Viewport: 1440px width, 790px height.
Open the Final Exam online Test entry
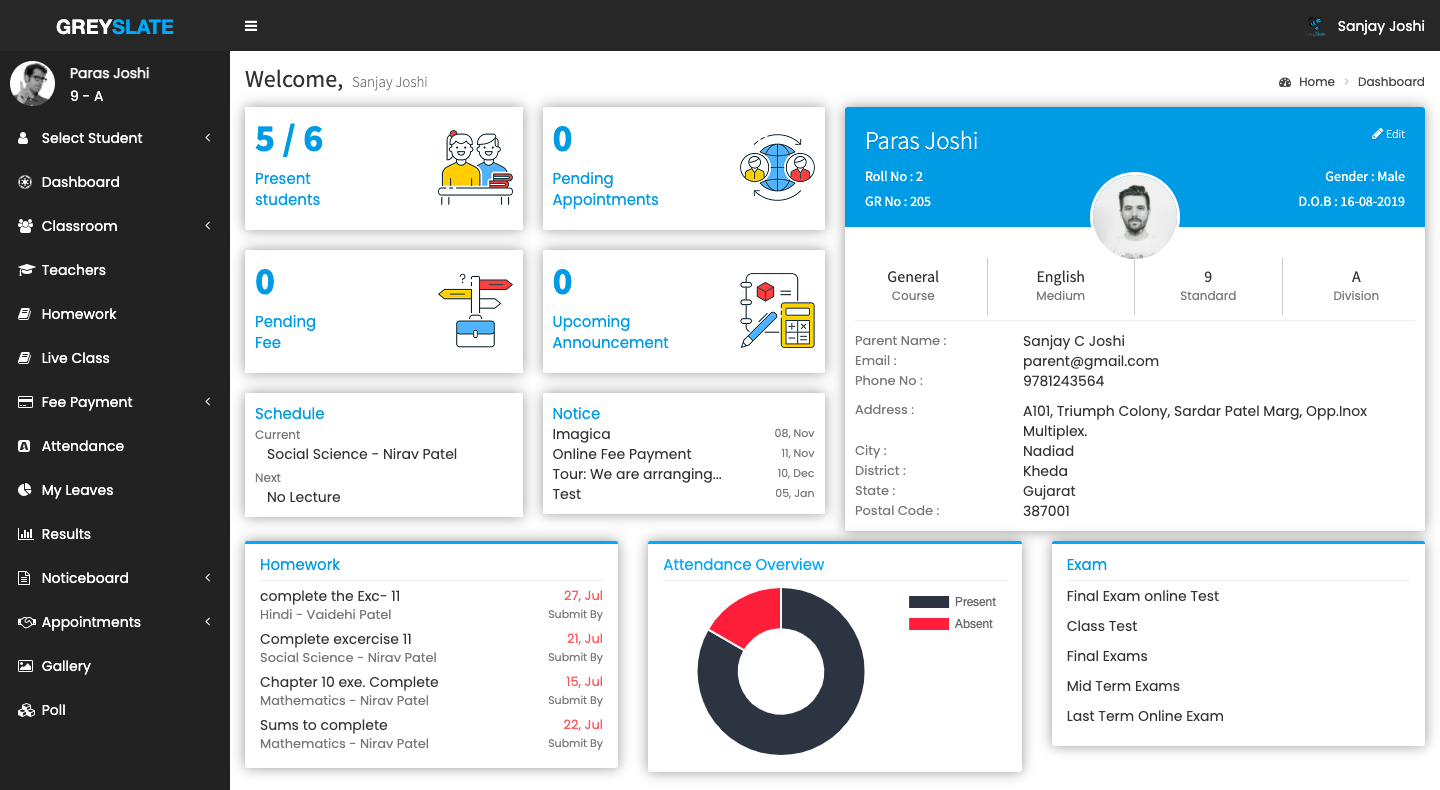(x=1142, y=596)
